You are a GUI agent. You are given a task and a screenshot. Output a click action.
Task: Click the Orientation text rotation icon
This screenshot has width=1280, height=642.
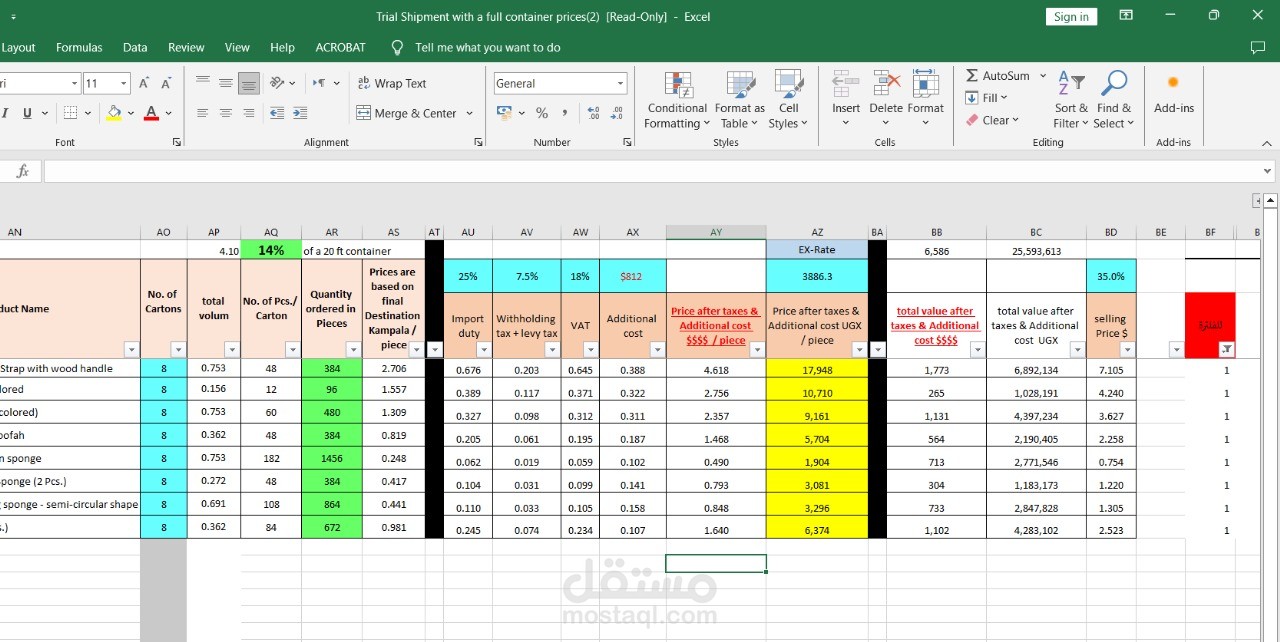(x=279, y=83)
